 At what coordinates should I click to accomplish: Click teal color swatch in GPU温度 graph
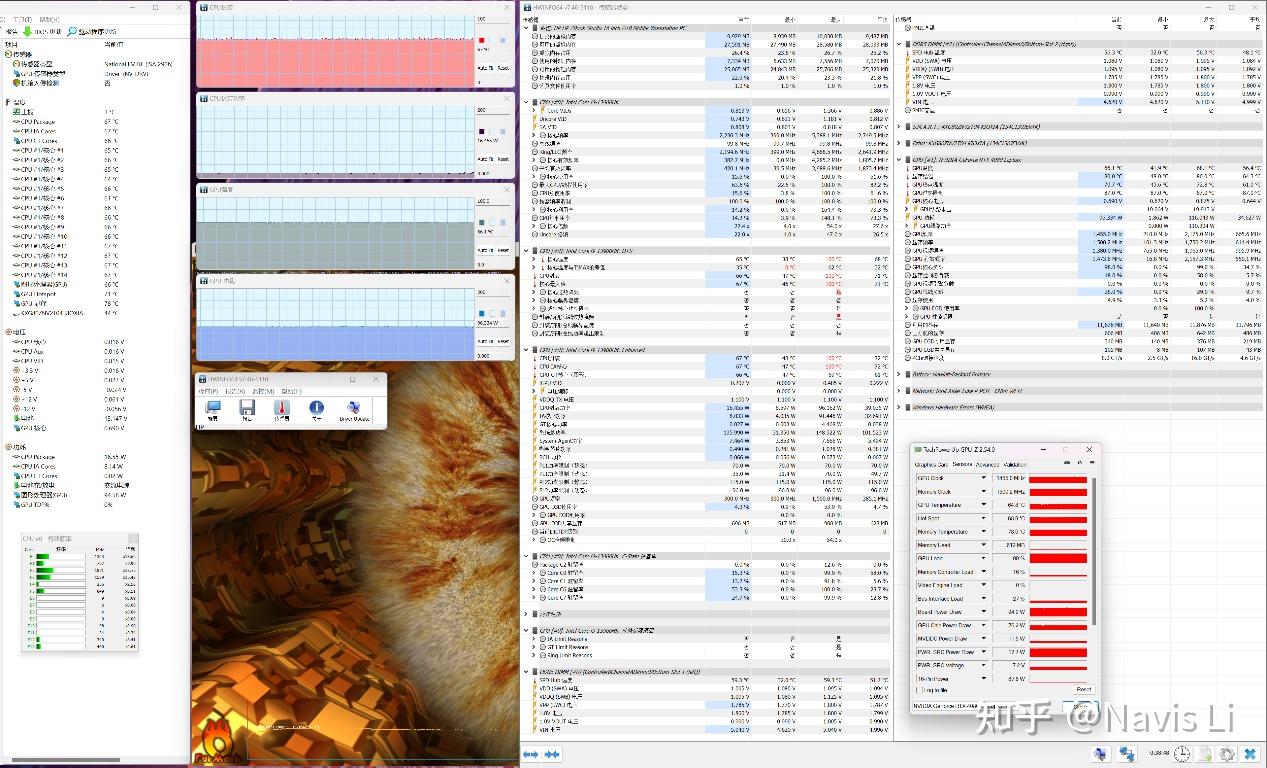pyautogui.click(x=482, y=223)
